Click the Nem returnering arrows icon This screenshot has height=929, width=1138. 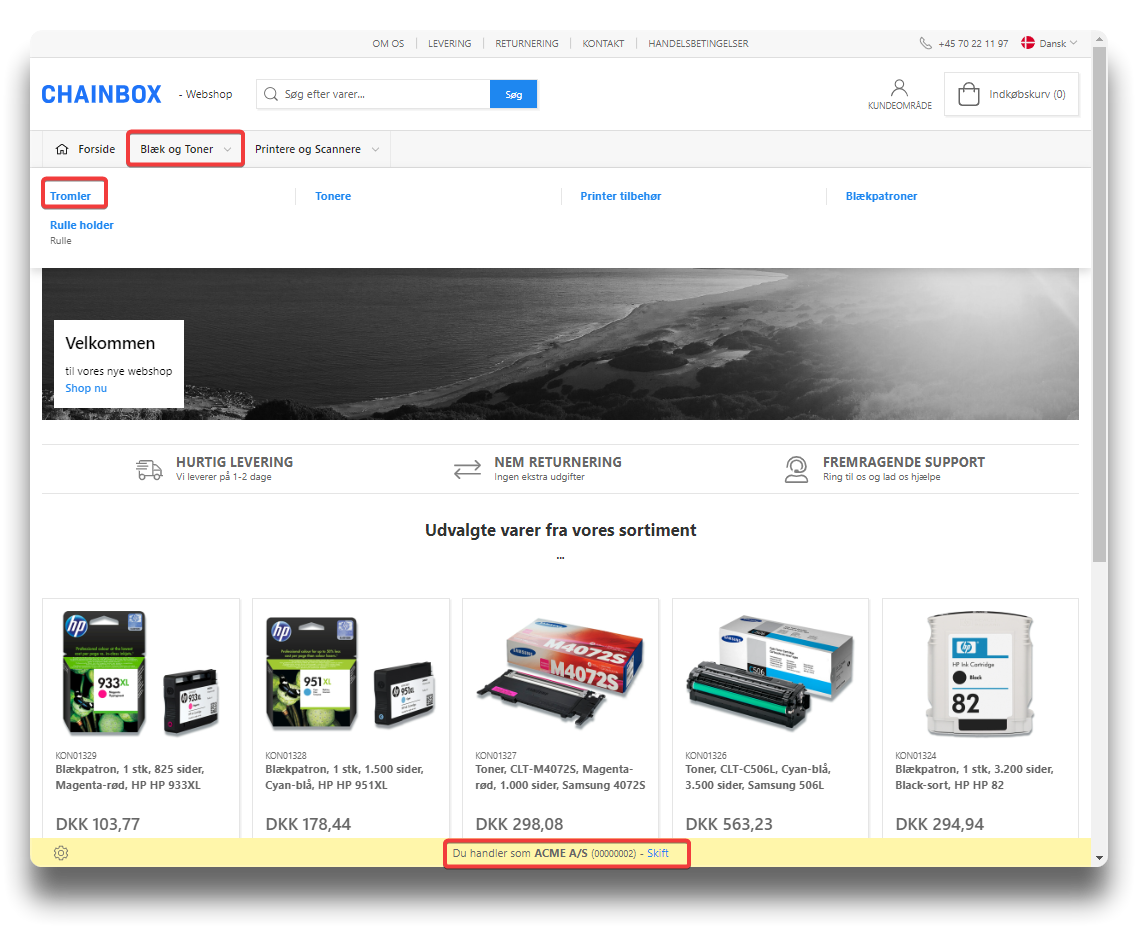[467, 470]
